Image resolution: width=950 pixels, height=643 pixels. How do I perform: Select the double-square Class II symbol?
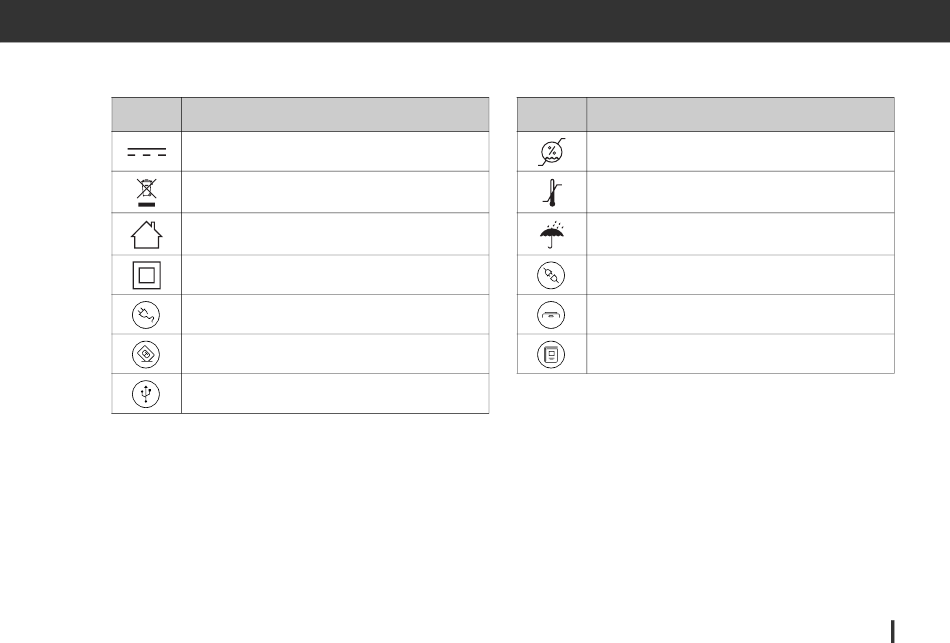pyautogui.click(x=146, y=275)
